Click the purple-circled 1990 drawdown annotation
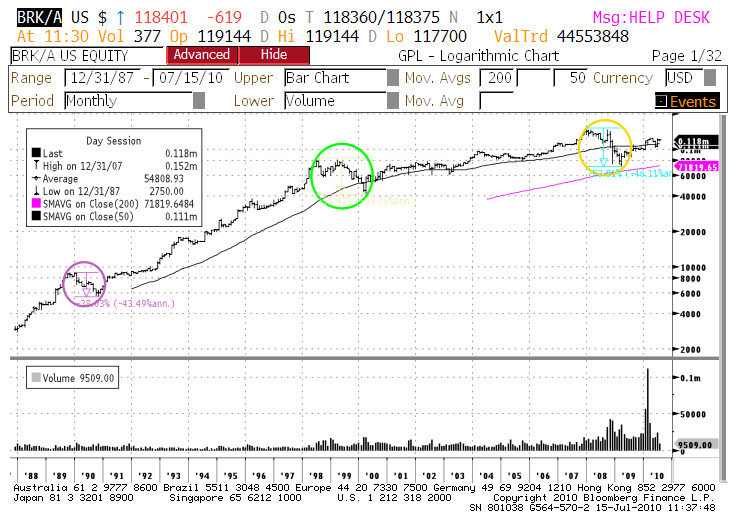The image size is (736, 527). pos(84,284)
